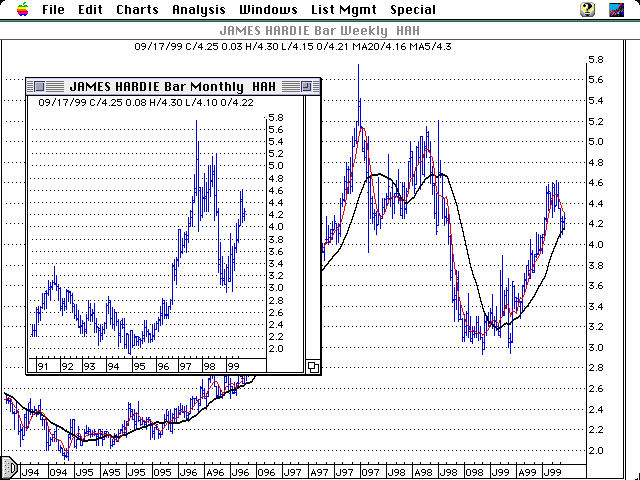The image size is (640, 480).
Task: Click the A98 date label
Action: pos(423,473)
